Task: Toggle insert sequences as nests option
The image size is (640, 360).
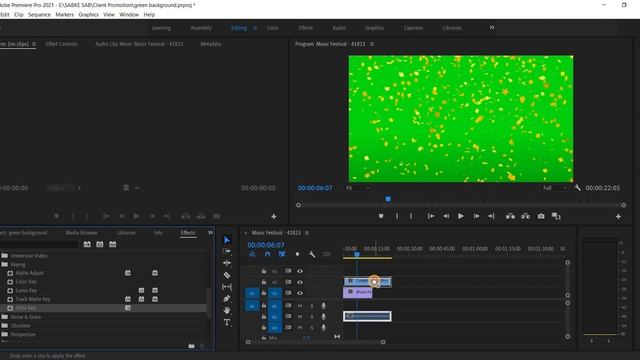Action: [x=252, y=254]
